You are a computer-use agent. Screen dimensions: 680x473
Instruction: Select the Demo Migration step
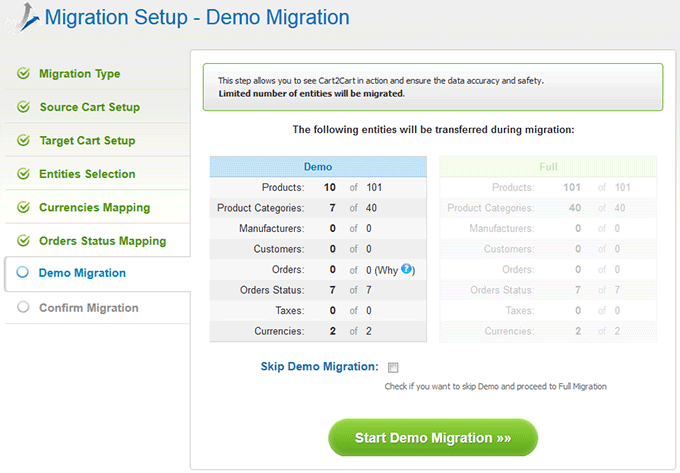[x=82, y=273]
